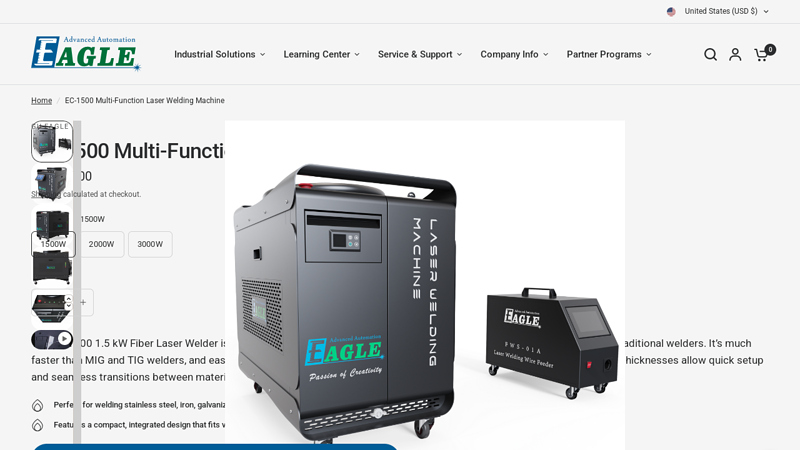
Task: Expand the Learning Center dropdown
Action: click(321, 55)
